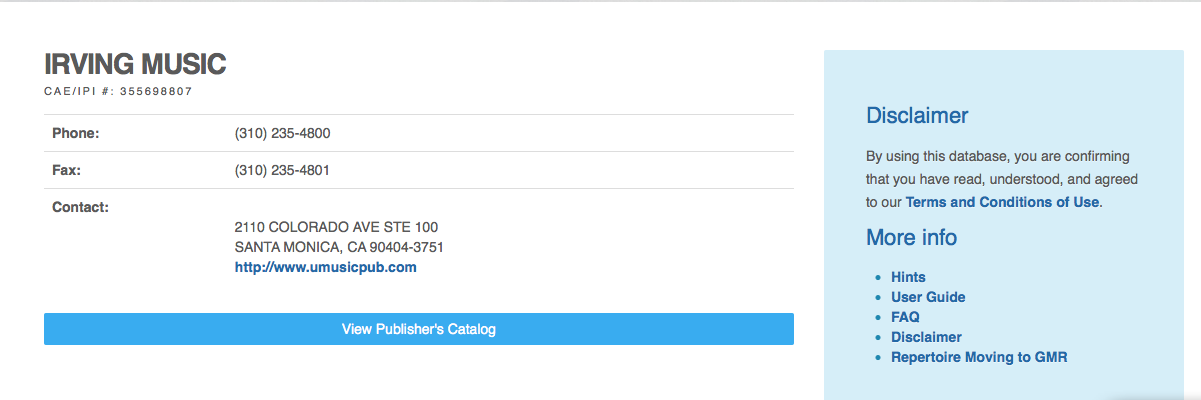
Task: Open the Hints link under More info
Action: click(x=908, y=277)
